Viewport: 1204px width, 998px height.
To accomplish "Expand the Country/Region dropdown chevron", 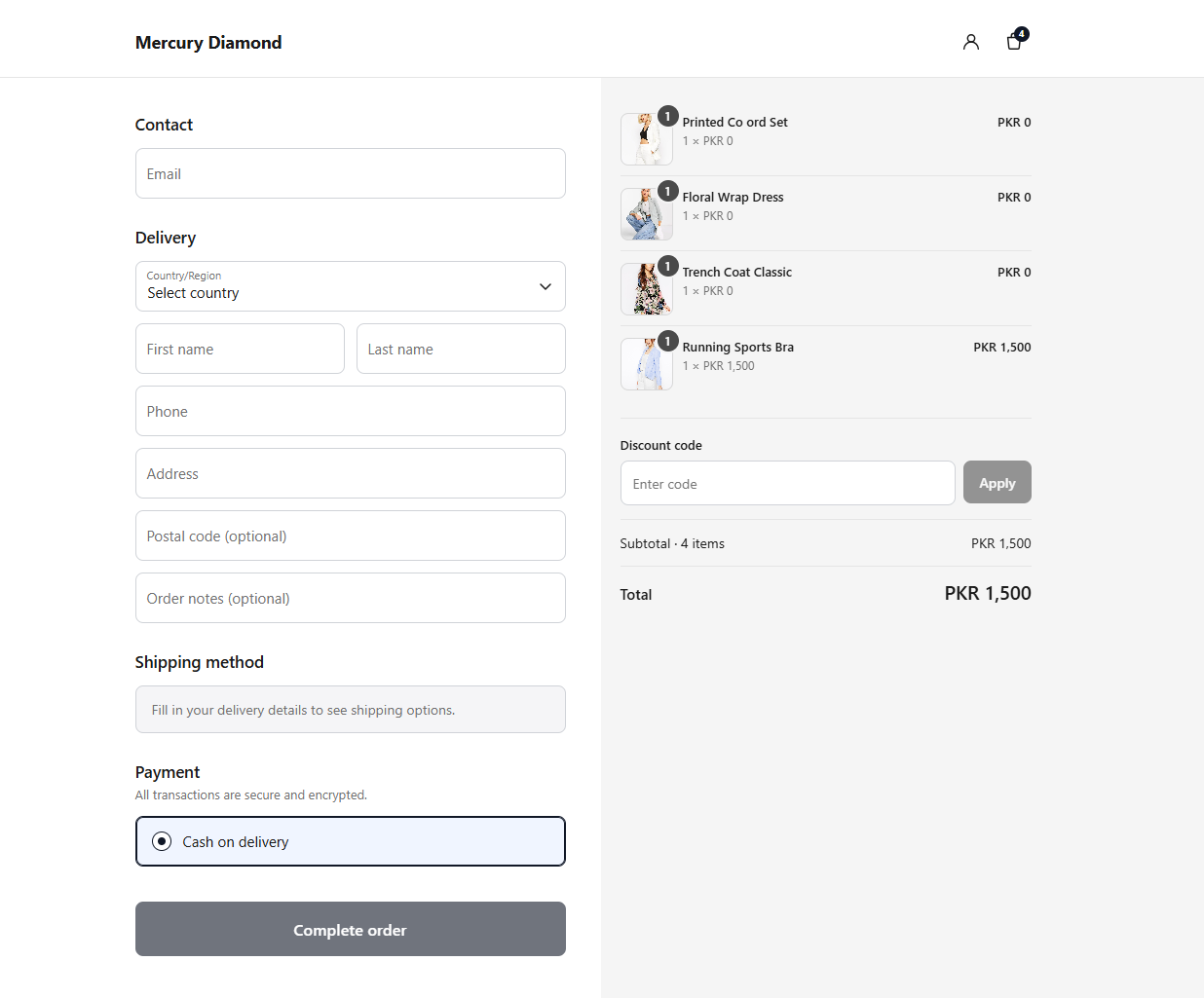I will point(546,286).
